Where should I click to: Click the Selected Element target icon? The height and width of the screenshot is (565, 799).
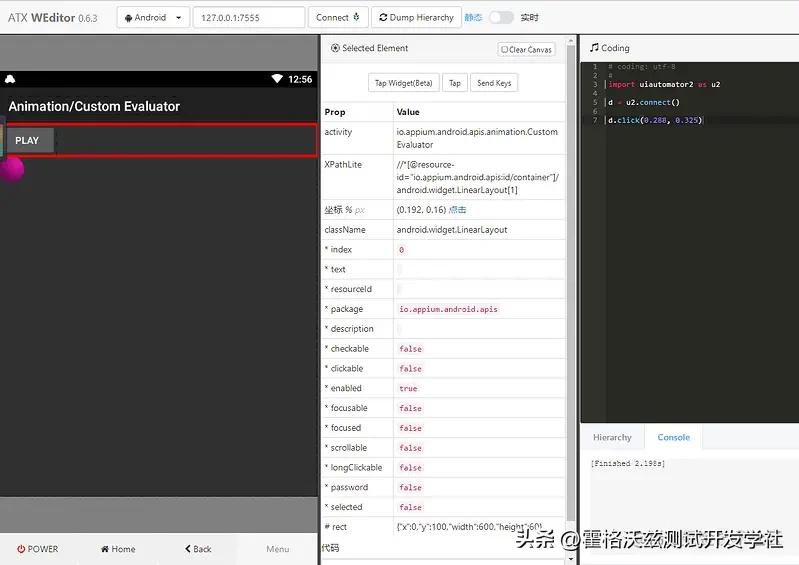(335, 48)
